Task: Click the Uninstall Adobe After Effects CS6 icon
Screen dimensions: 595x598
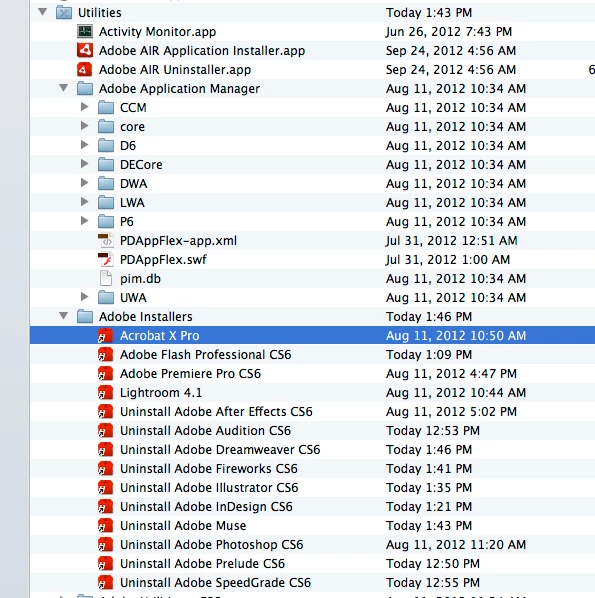Action: coord(106,412)
